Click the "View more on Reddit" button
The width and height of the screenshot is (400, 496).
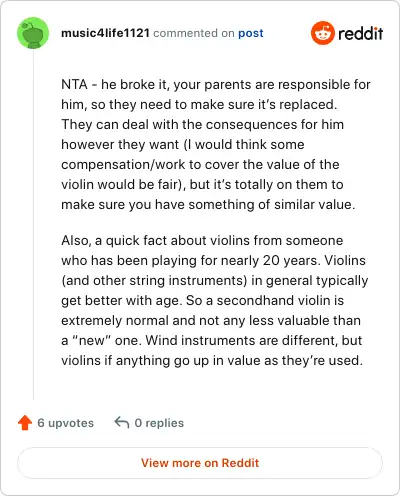(x=200, y=463)
